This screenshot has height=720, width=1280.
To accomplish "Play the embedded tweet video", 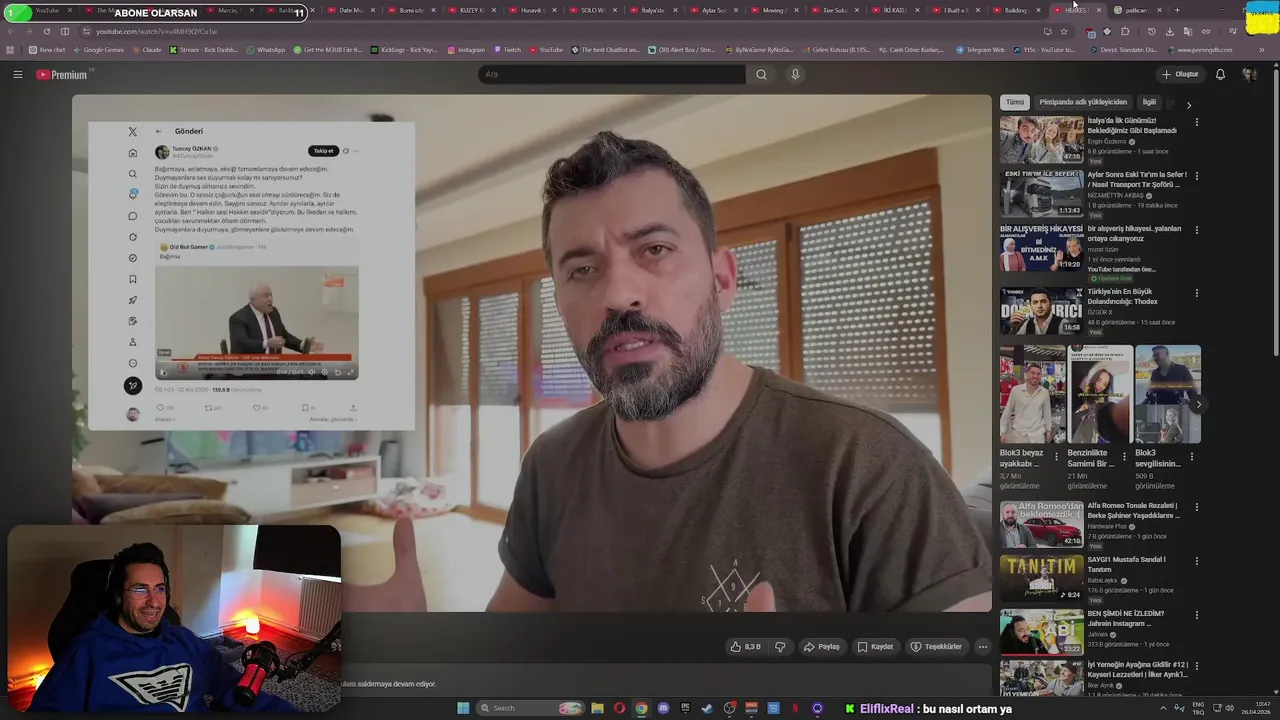I will click(163, 372).
